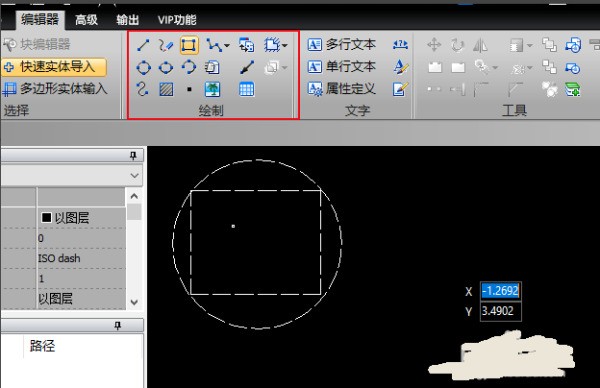Select the diagonal arrow leader tool

click(x=247, y=67)
